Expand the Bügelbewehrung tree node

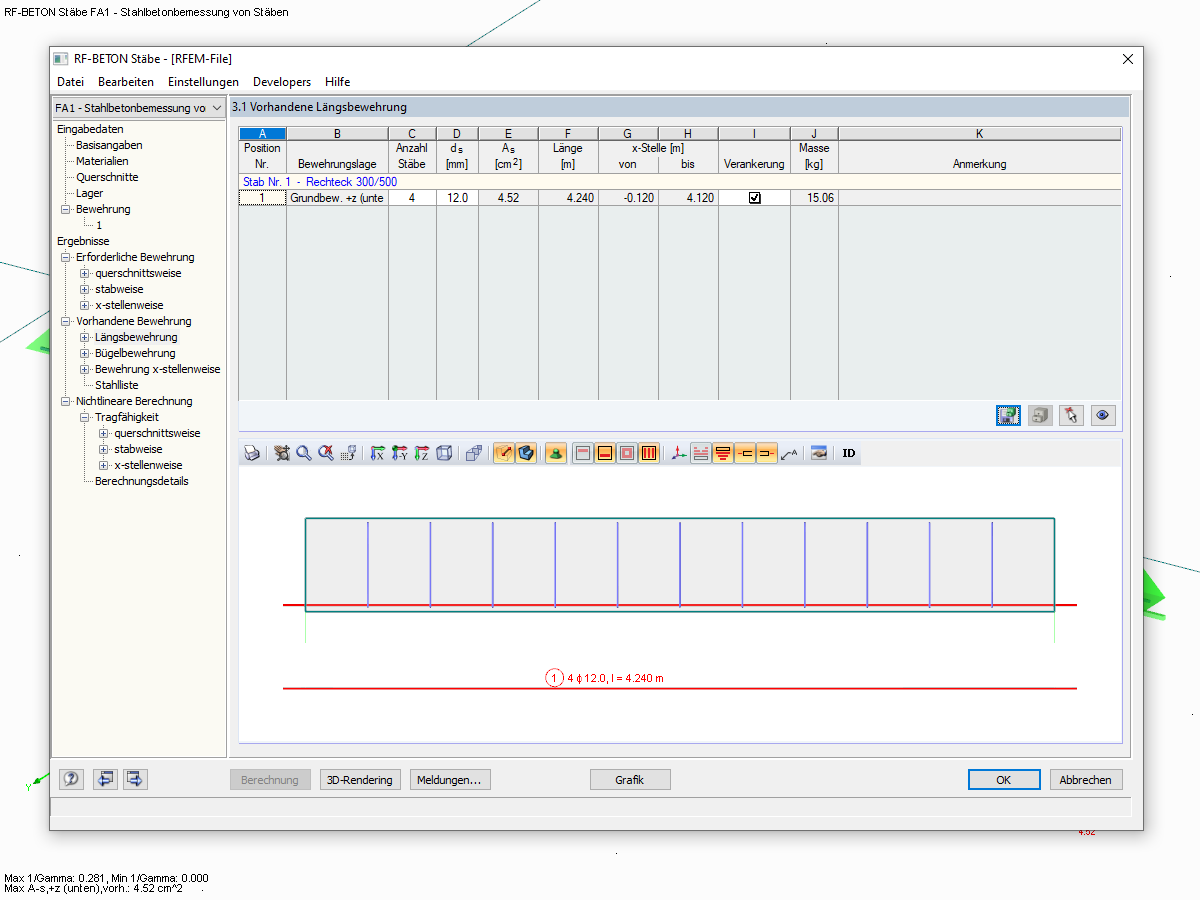click(x=82, y=352)
